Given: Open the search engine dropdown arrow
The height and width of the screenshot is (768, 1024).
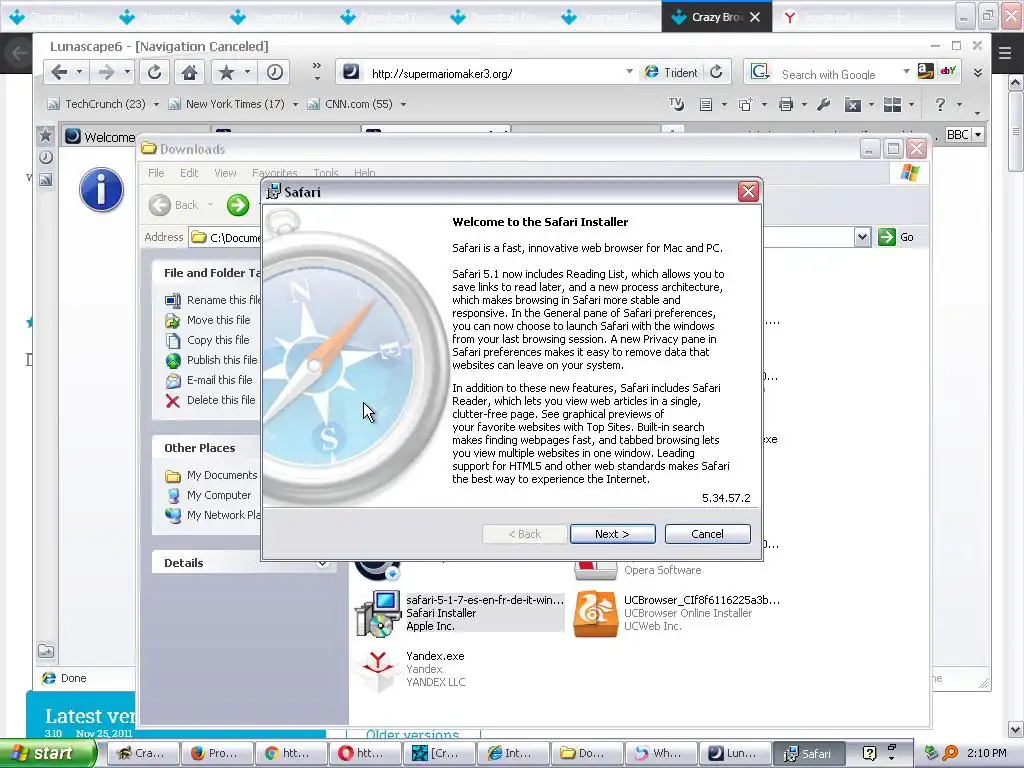Looking at the screenshot, I should tap(906, 71).
